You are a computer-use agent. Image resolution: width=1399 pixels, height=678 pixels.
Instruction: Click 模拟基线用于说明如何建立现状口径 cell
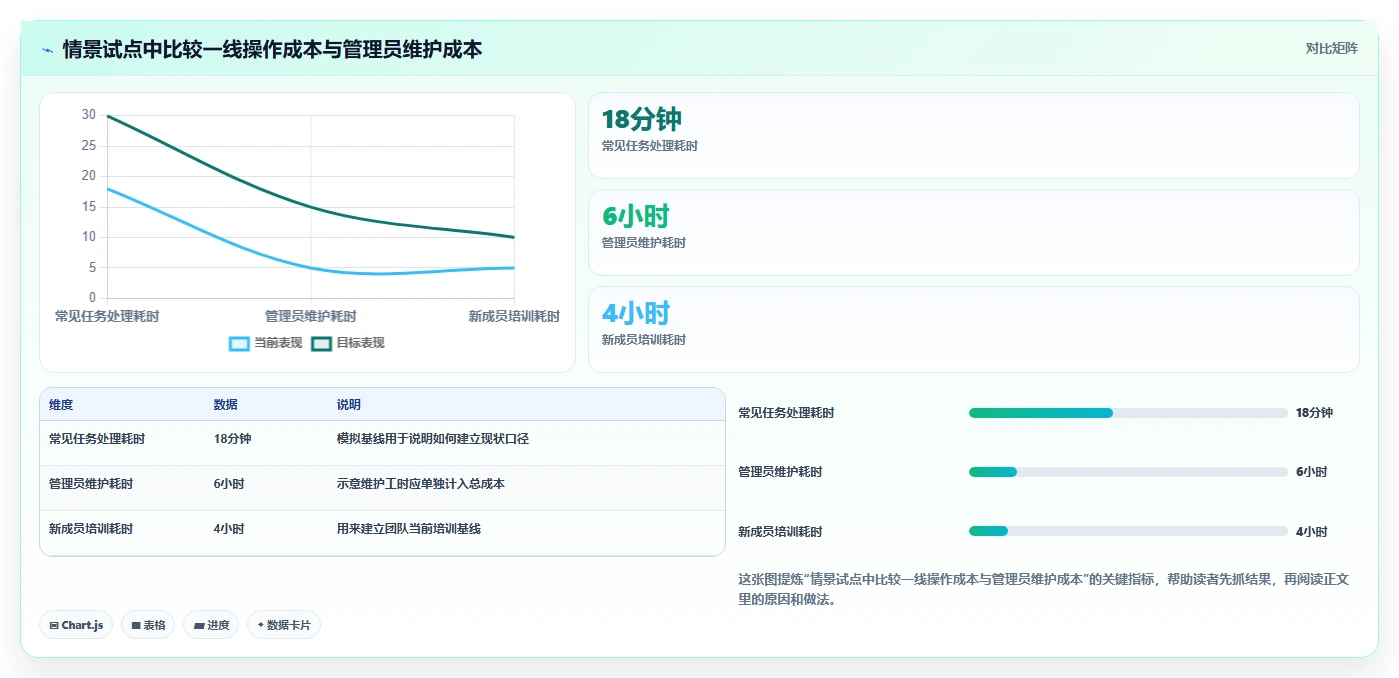coord(433,439)
